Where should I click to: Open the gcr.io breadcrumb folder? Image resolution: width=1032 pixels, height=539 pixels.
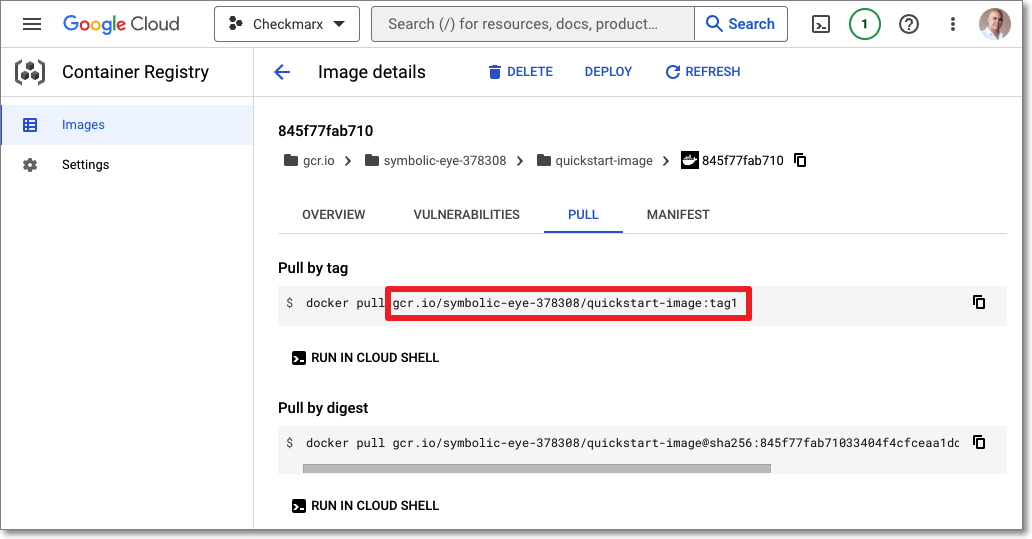tap(309, 161)
